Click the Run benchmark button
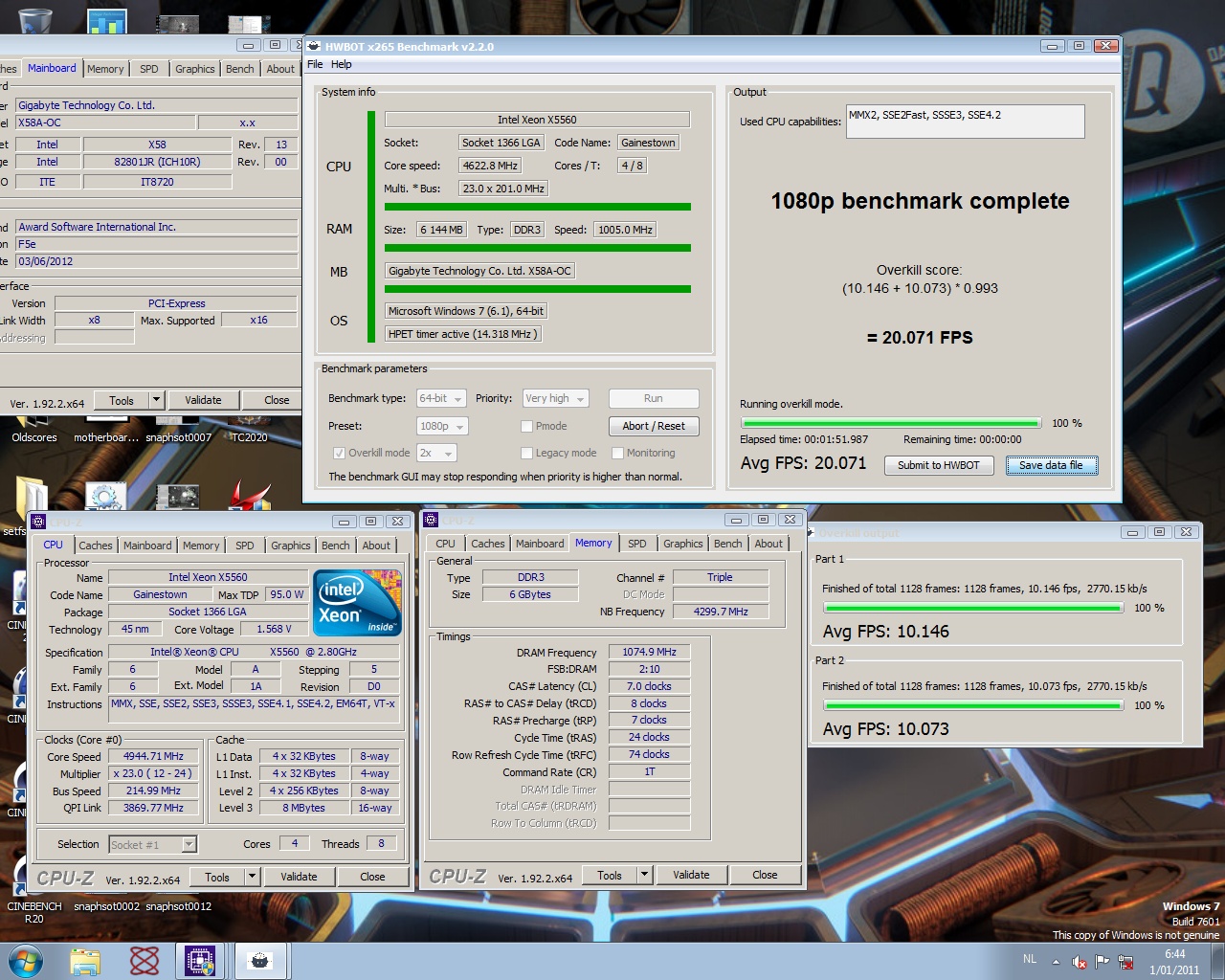Screen dimensions: 1225x980 654,398
